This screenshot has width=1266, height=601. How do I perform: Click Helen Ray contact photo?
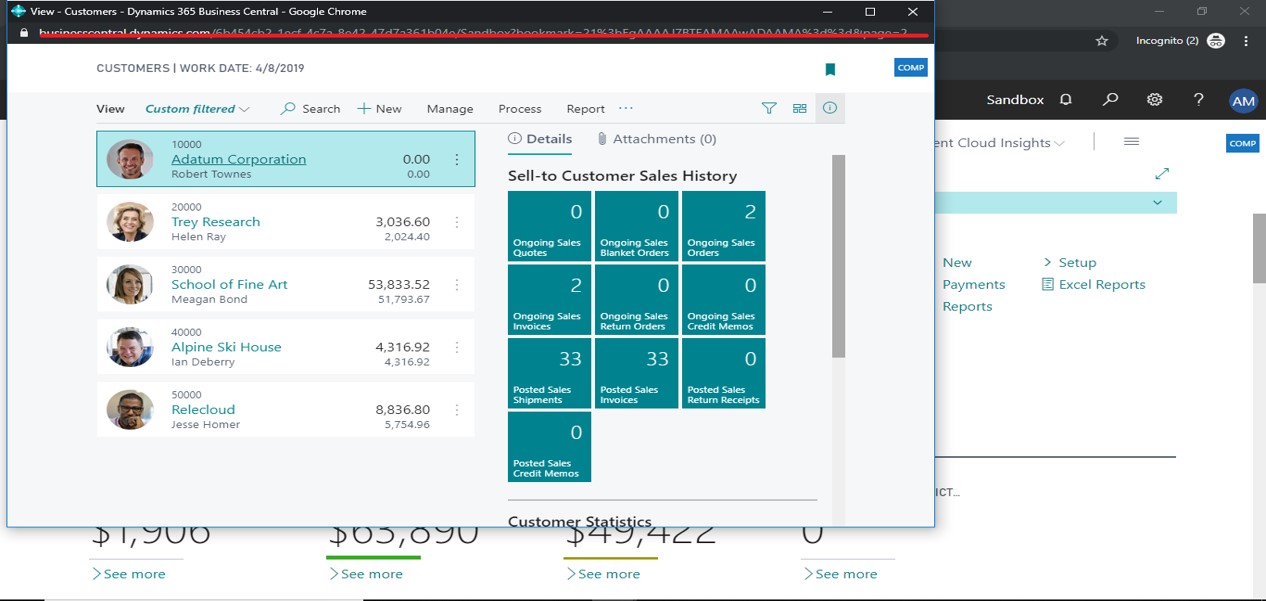[130, 222]
